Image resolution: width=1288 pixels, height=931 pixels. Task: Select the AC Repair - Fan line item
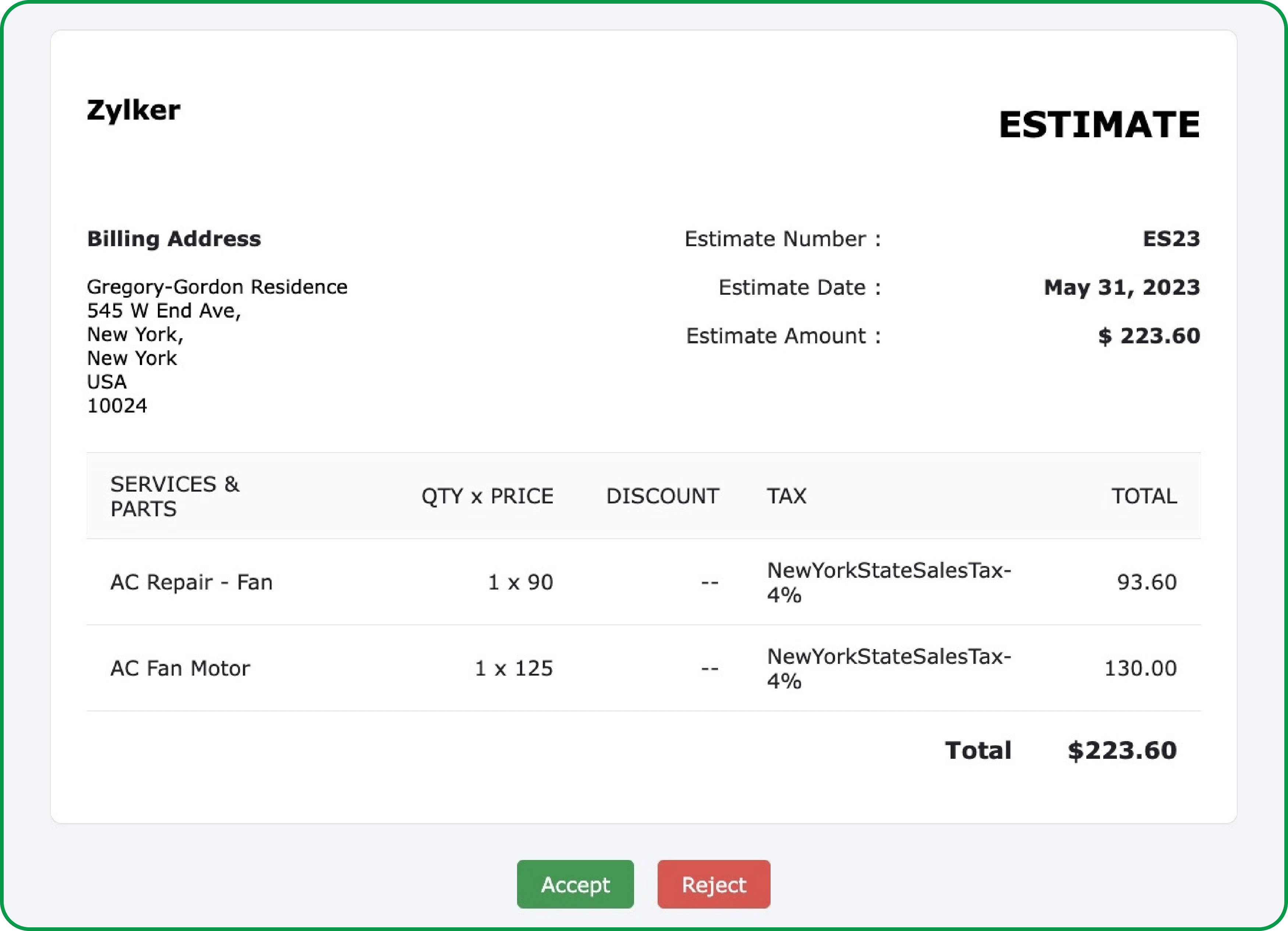[192, 582]
